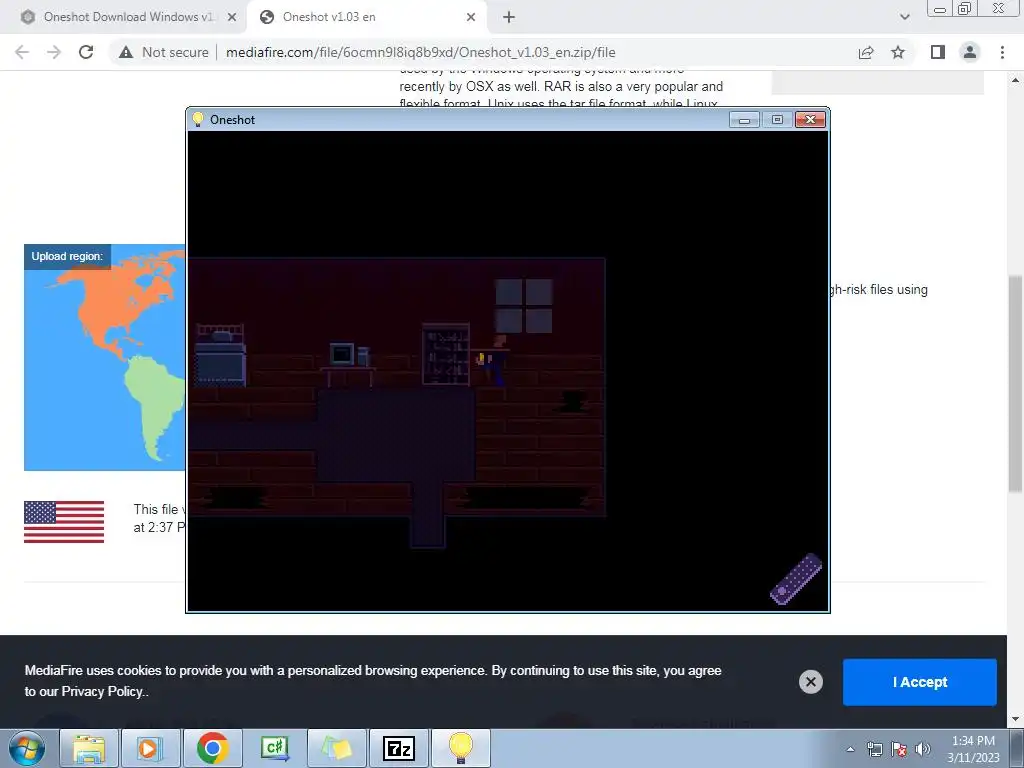Maximize the Oneshot game window
Image resolution: width=1024 pixels, height=768 pixels.
(777, 120)
